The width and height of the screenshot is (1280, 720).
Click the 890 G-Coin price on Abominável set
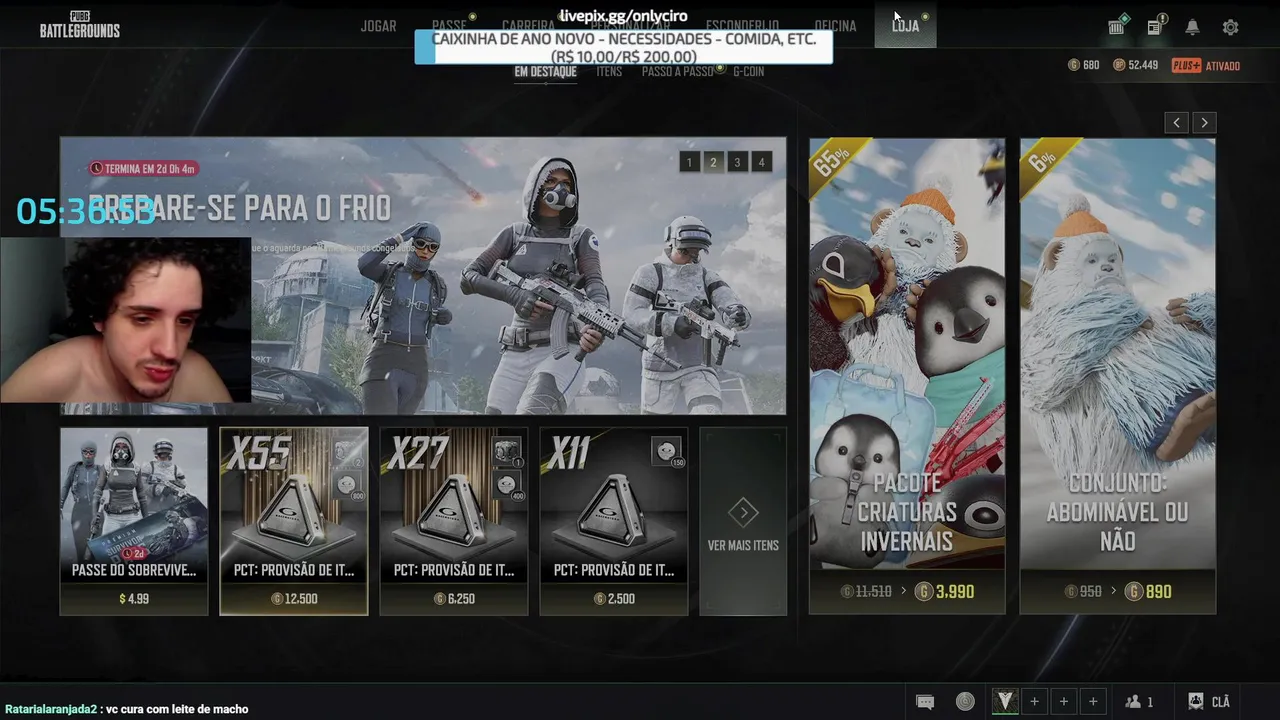[x=1148, y=592]
